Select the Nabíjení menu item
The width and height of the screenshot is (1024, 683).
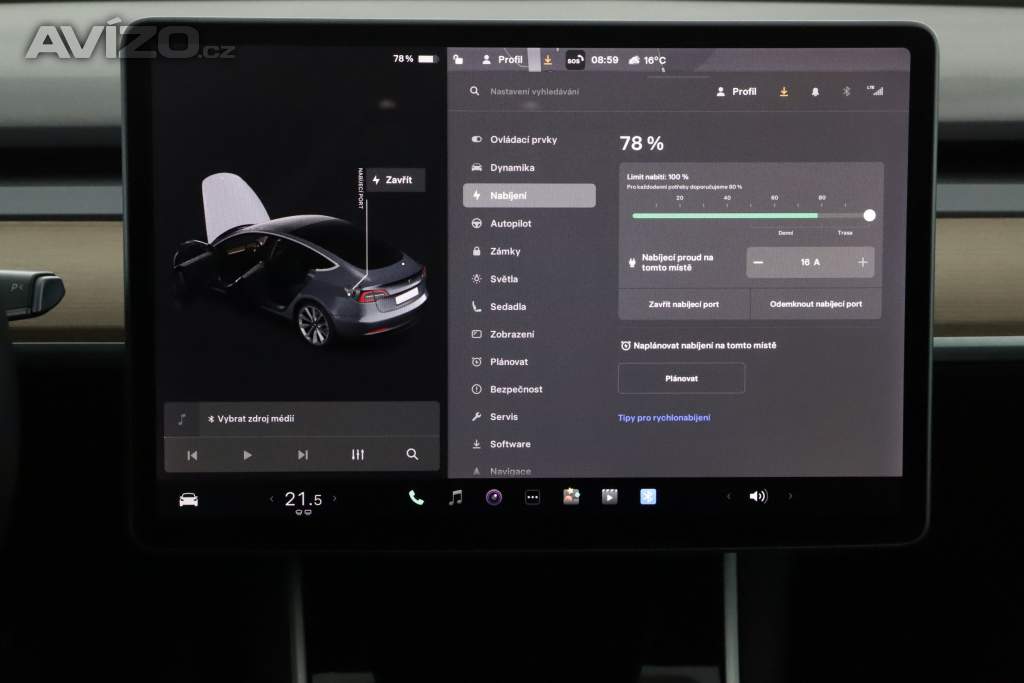pyautogui.click(x=529, y=195)
